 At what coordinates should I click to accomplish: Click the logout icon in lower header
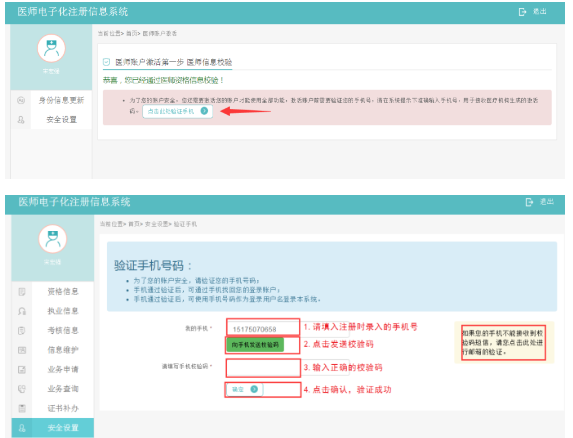click(529, 202)
